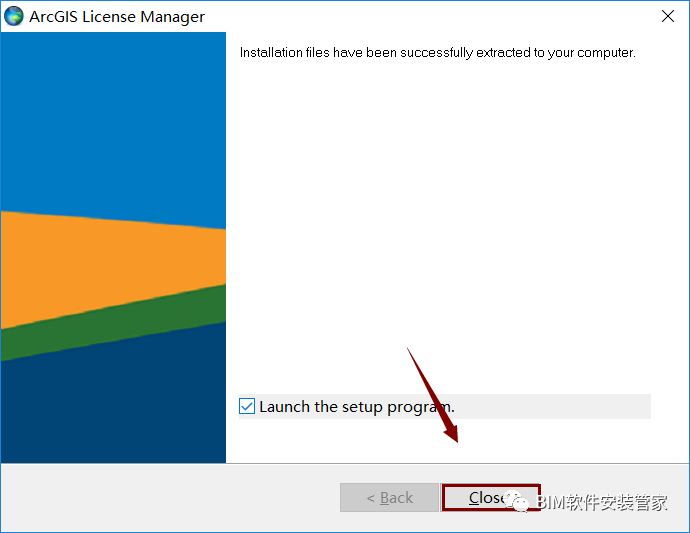Click the Close button
This screenshot has width=690, height=533.
(x=491, y=498)
